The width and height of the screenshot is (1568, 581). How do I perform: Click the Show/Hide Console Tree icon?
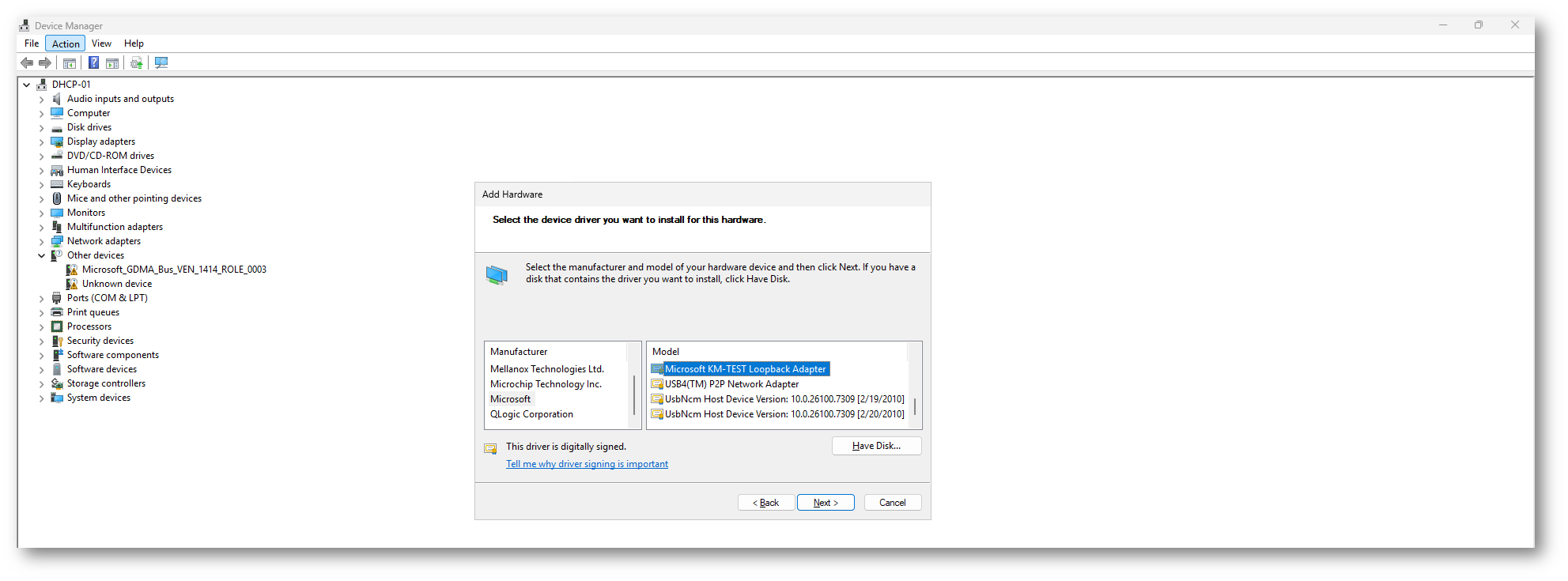[x=70, y=63]
